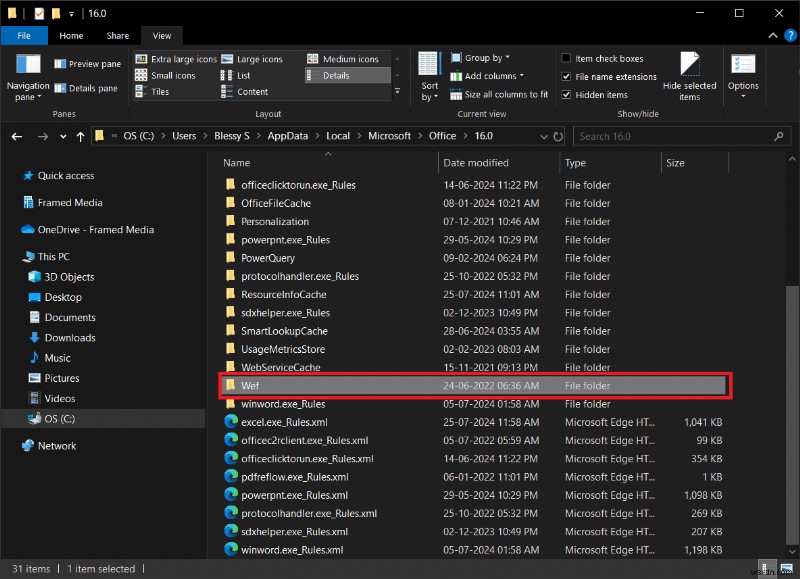This screenshot has width=800, height=579.
Task: Go forward with the forward arrow
Action: coord(43,136)
